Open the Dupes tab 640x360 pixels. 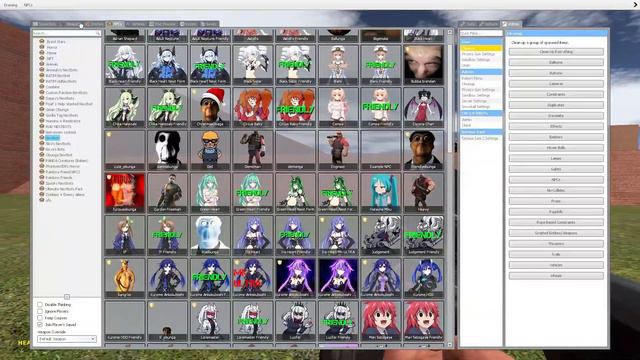tap(189, 24)
